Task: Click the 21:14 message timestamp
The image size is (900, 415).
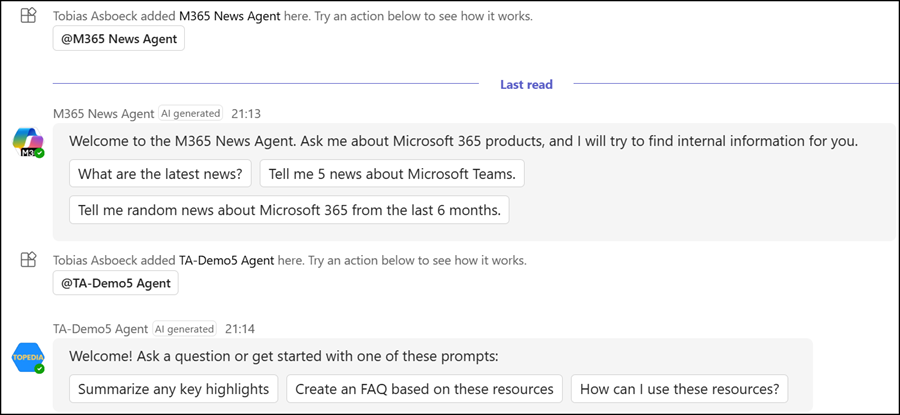Action: (240, 329)
